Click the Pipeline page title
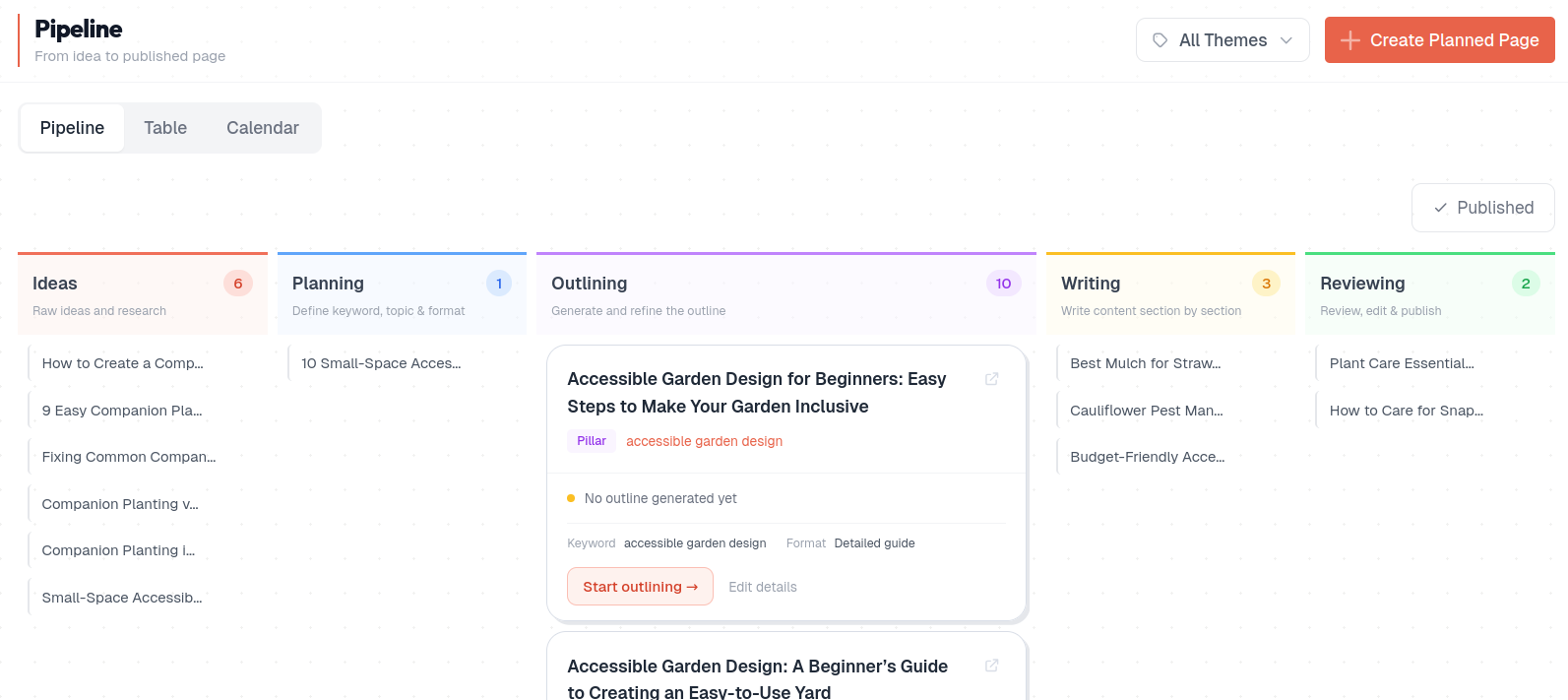The height and width of the screenshot is (700, 1568). [x=79, y=30]
